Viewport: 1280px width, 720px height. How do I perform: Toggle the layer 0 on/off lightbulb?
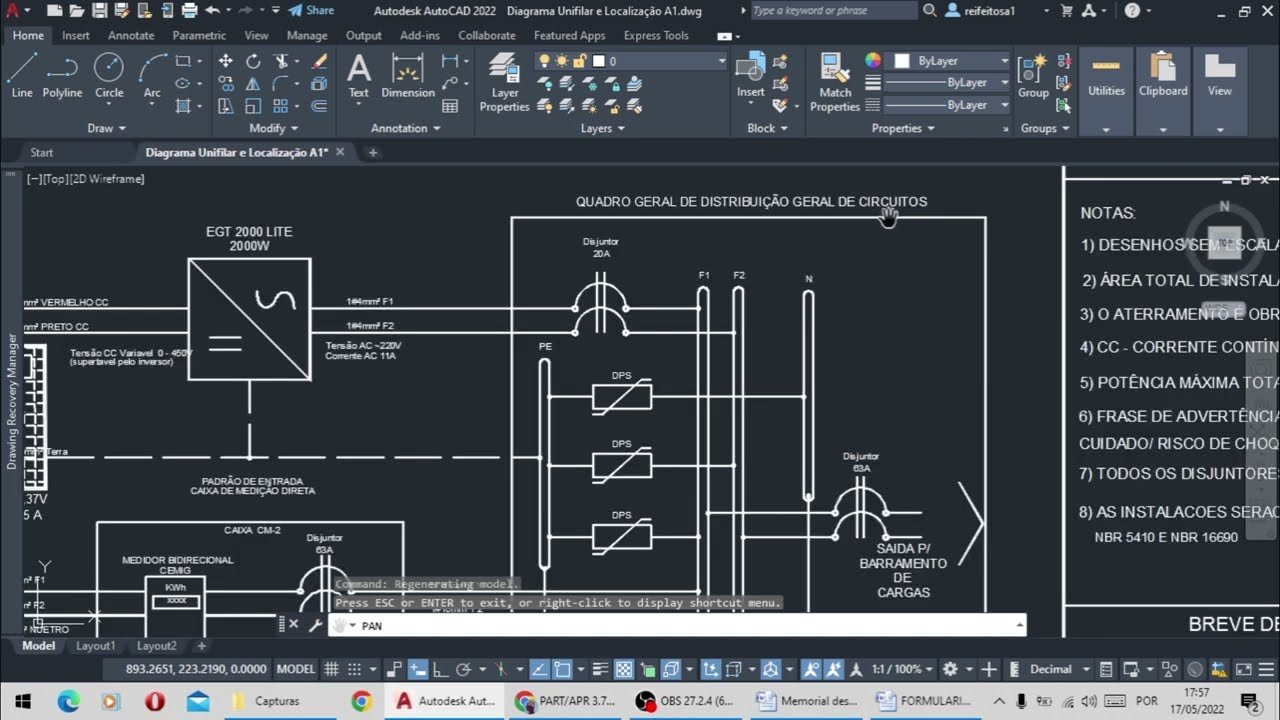click(x=545, y=61)
